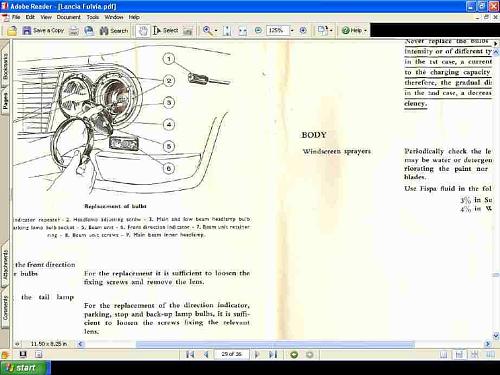
Task: Click the page number field 29 of 36
Action: 231,354
